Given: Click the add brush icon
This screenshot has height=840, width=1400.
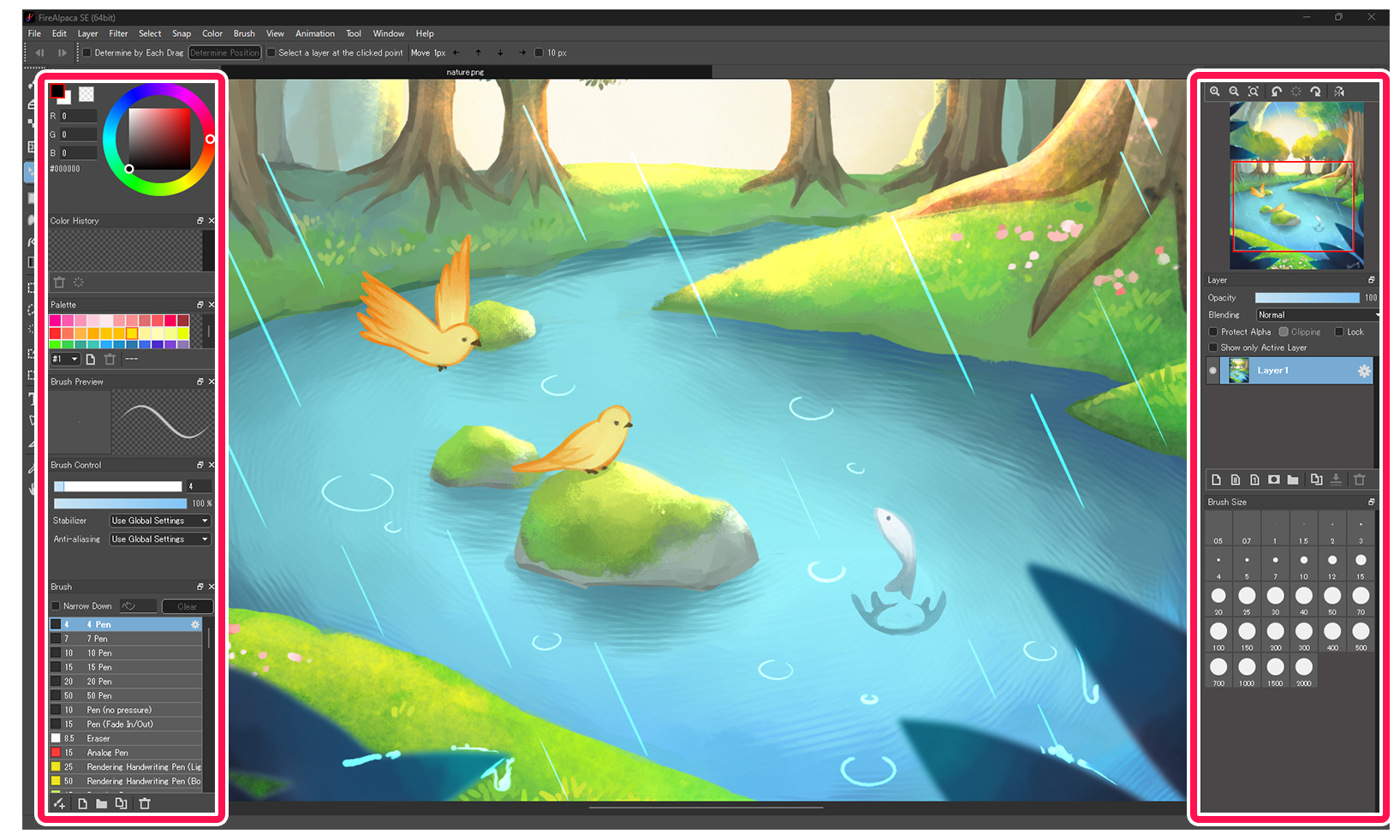Looking at the screenshot, I should coord(60,803).
